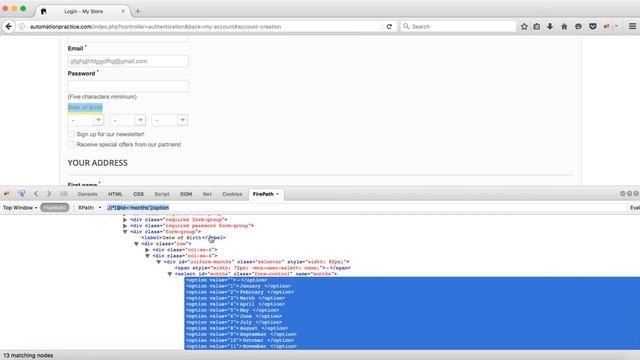Collapse the select id months node

click(x=169, y=274)
